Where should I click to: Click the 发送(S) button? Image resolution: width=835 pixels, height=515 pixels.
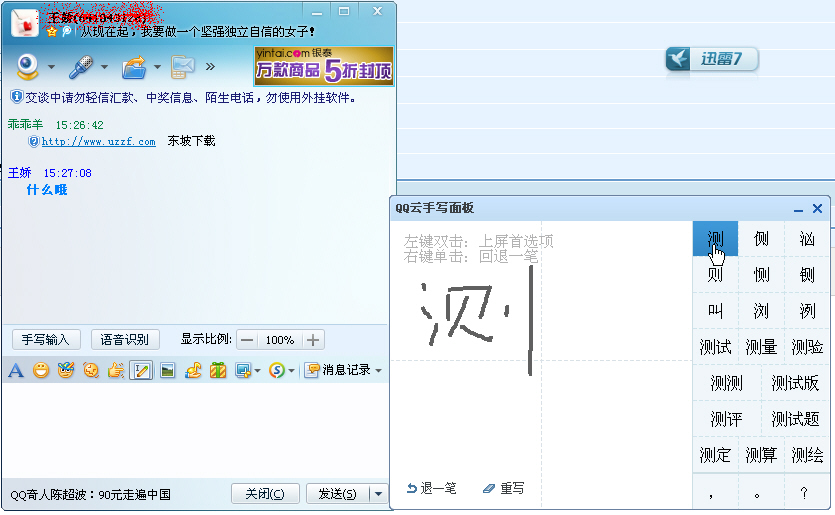click(x=338, y=494)
